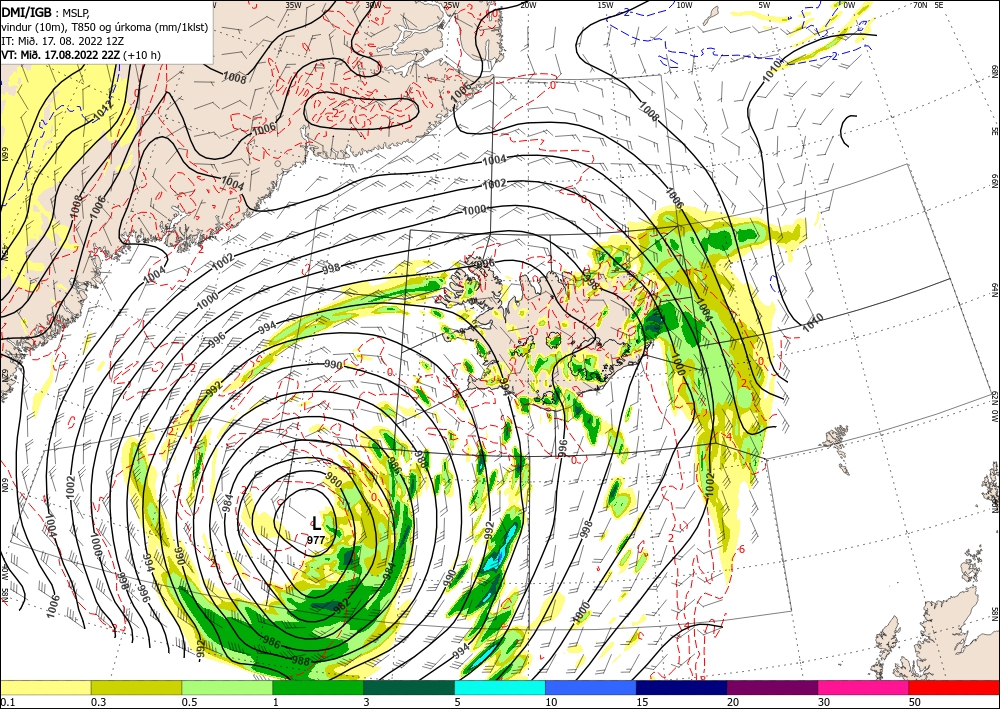
Task: Click the '10W' longitude label at top
Action: coord(684,5)
